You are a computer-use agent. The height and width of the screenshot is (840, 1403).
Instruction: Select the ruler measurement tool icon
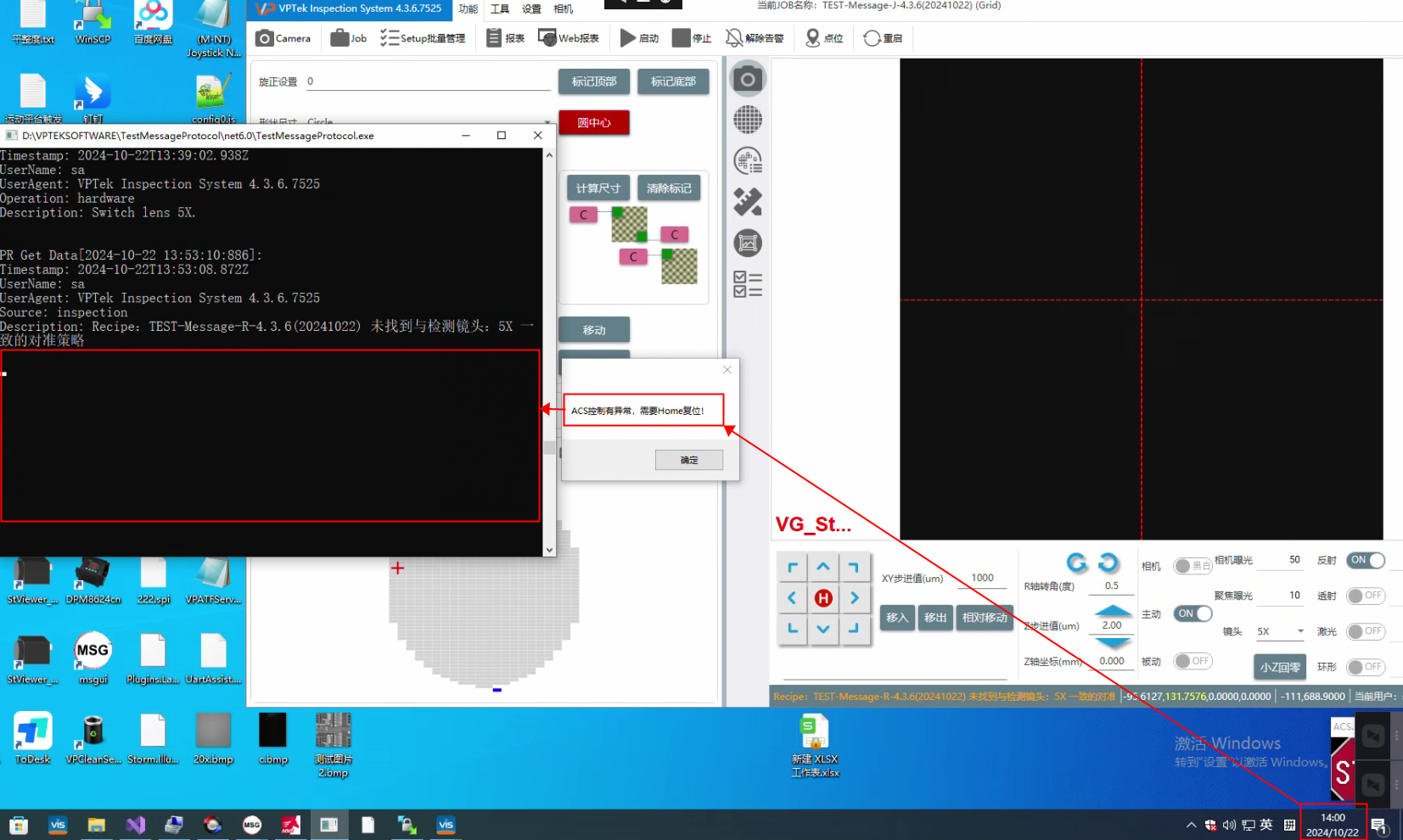[748, 202]
